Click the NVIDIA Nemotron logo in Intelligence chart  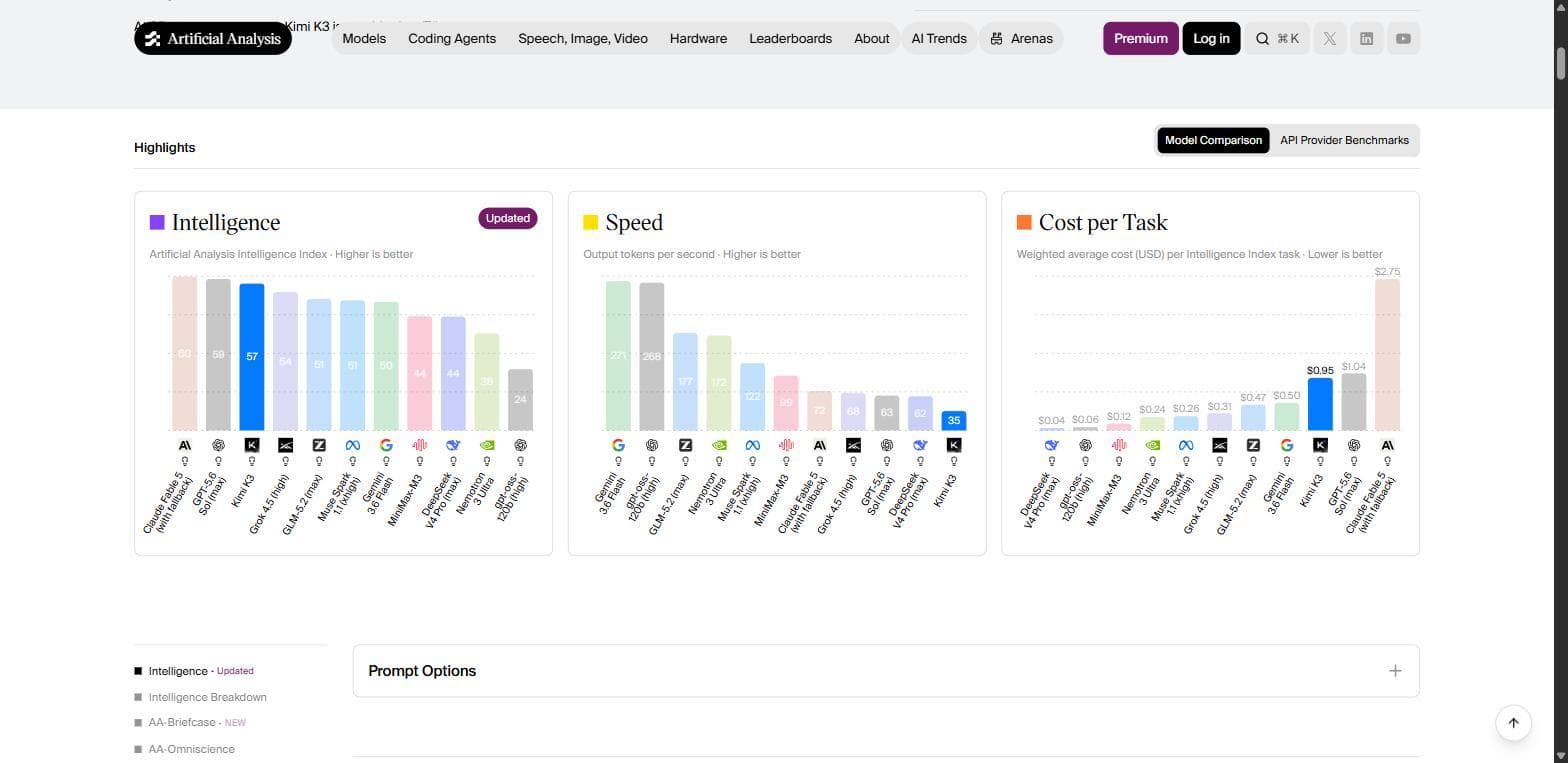[487, 445]
